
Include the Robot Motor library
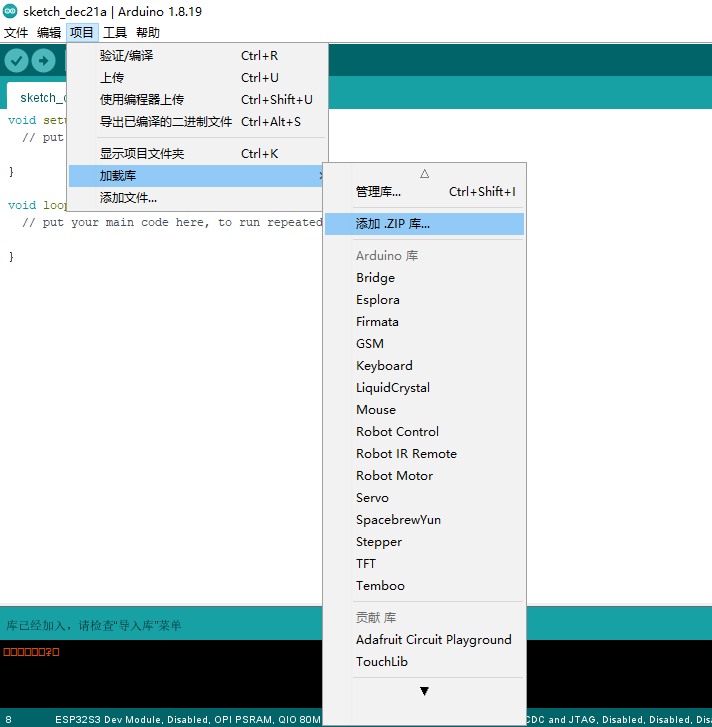coord(424,476)
